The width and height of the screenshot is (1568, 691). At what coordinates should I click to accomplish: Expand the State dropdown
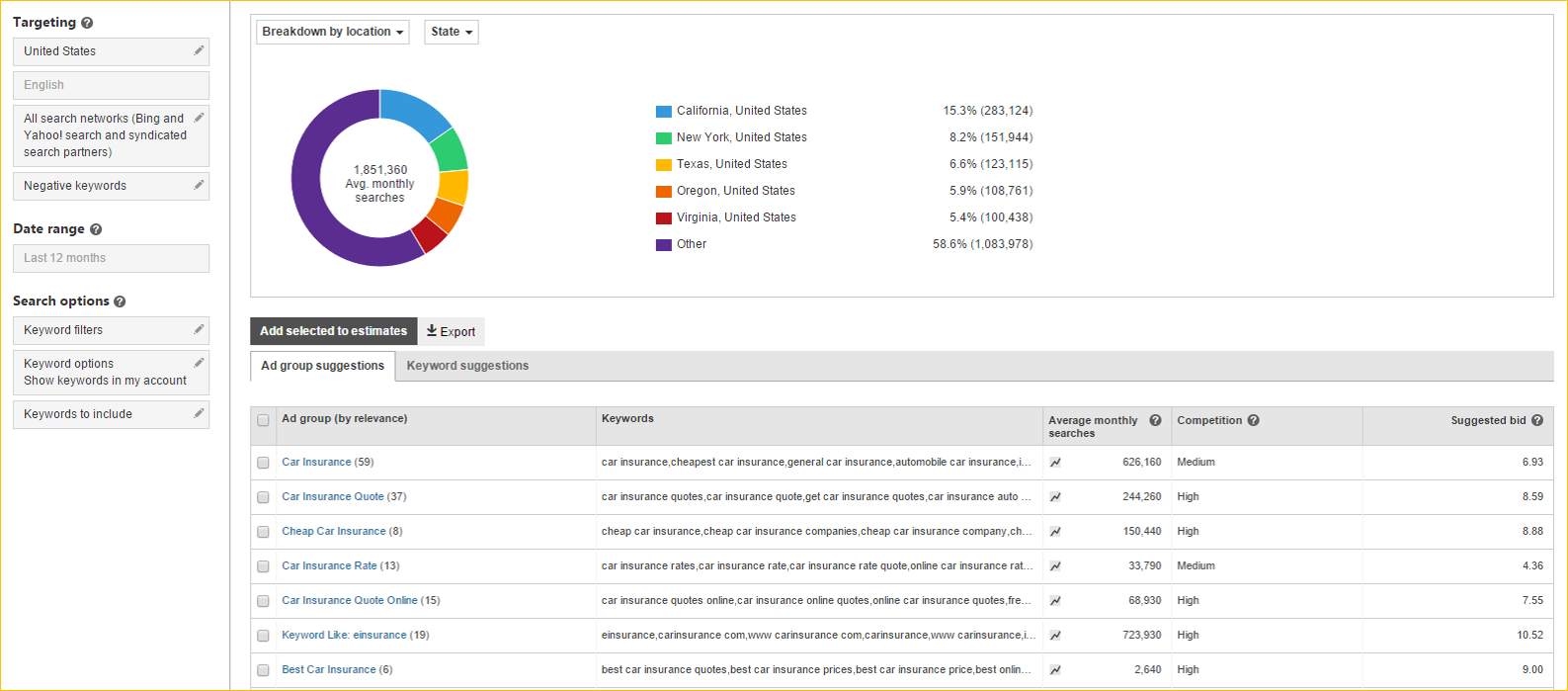click(452, 32)
